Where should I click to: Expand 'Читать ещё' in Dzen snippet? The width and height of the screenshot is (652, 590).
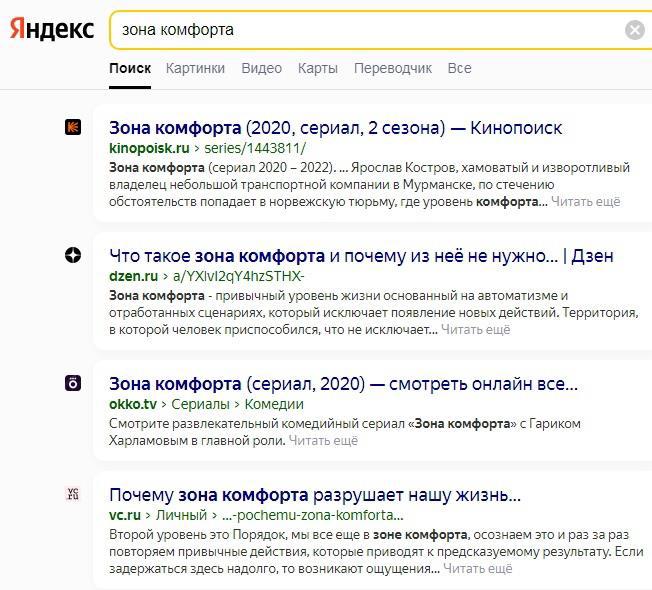(476, 329)
